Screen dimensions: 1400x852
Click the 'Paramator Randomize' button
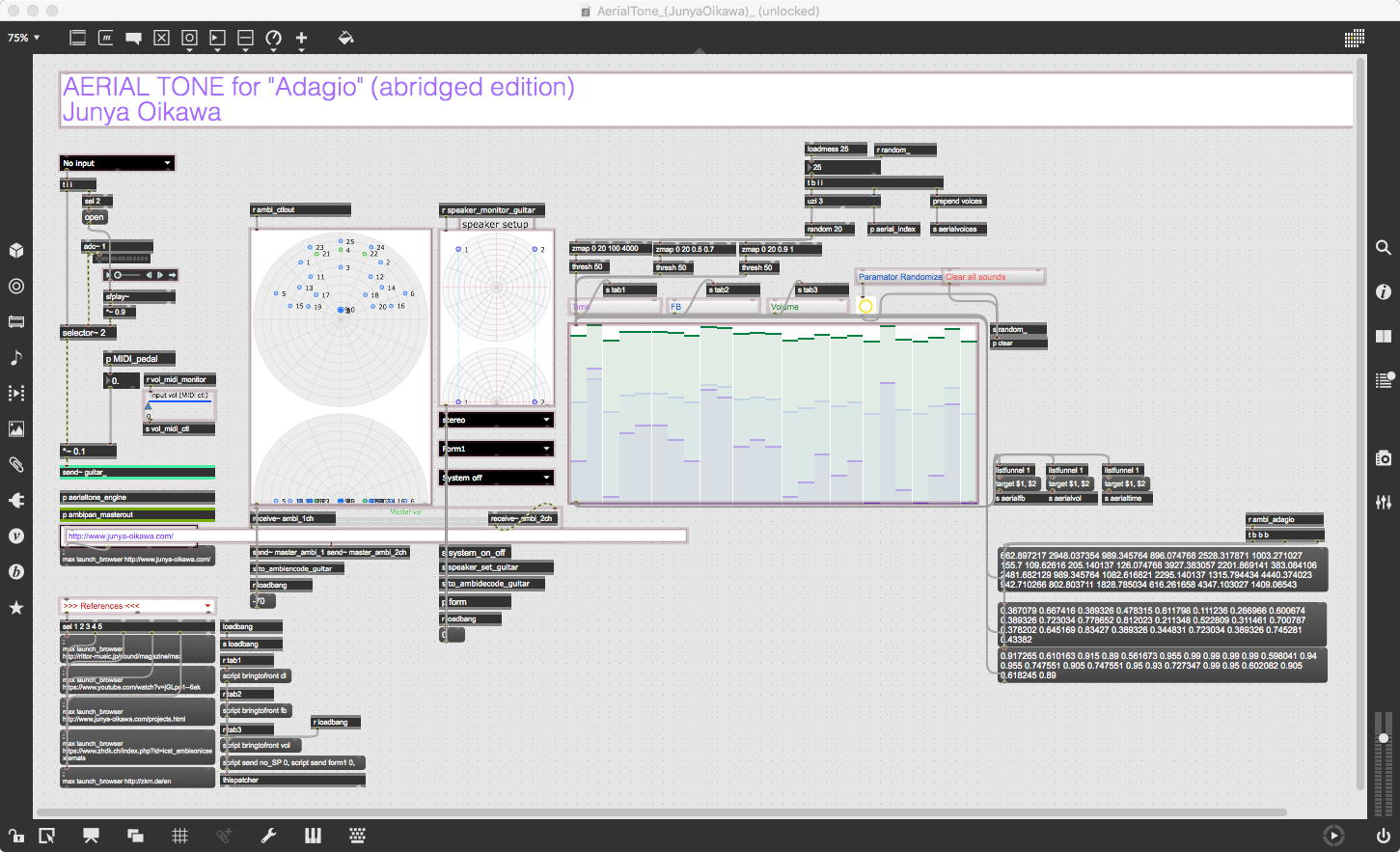[899, 277]
